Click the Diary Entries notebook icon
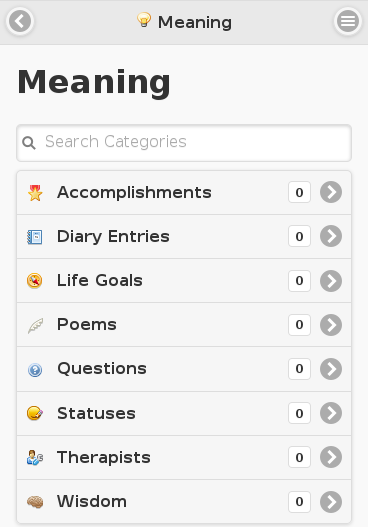This screenshot has width=368, height=527. click(35, 237)
